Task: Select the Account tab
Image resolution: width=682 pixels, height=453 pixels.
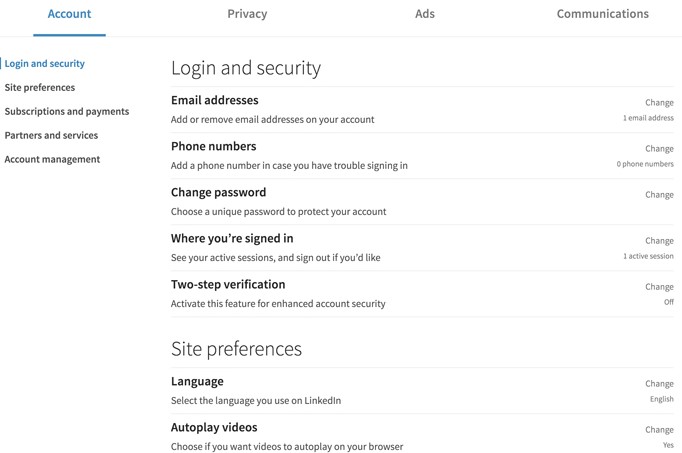Action: click(69, 14)
